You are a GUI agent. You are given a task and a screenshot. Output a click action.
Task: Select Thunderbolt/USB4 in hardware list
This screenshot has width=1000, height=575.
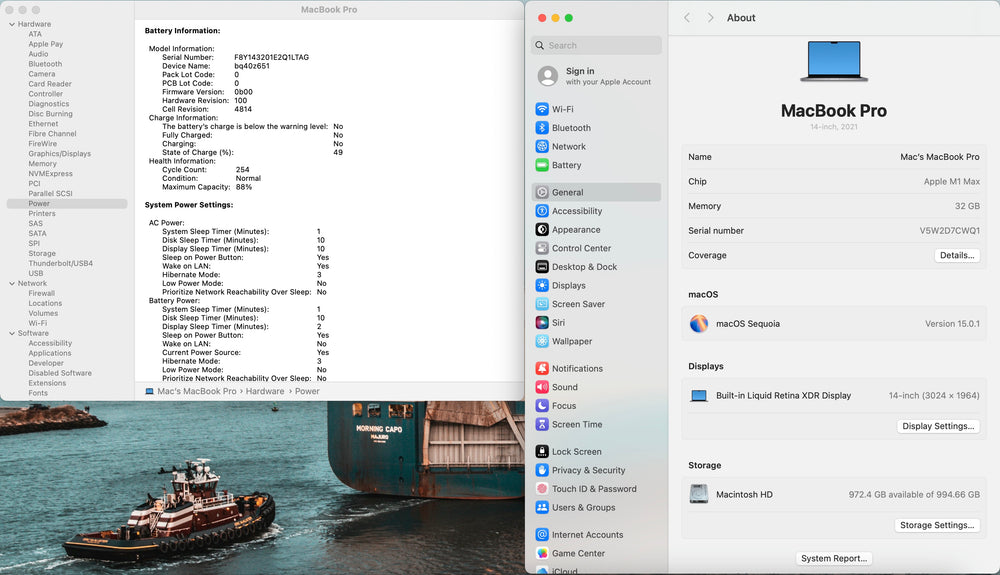coord(61,263)
